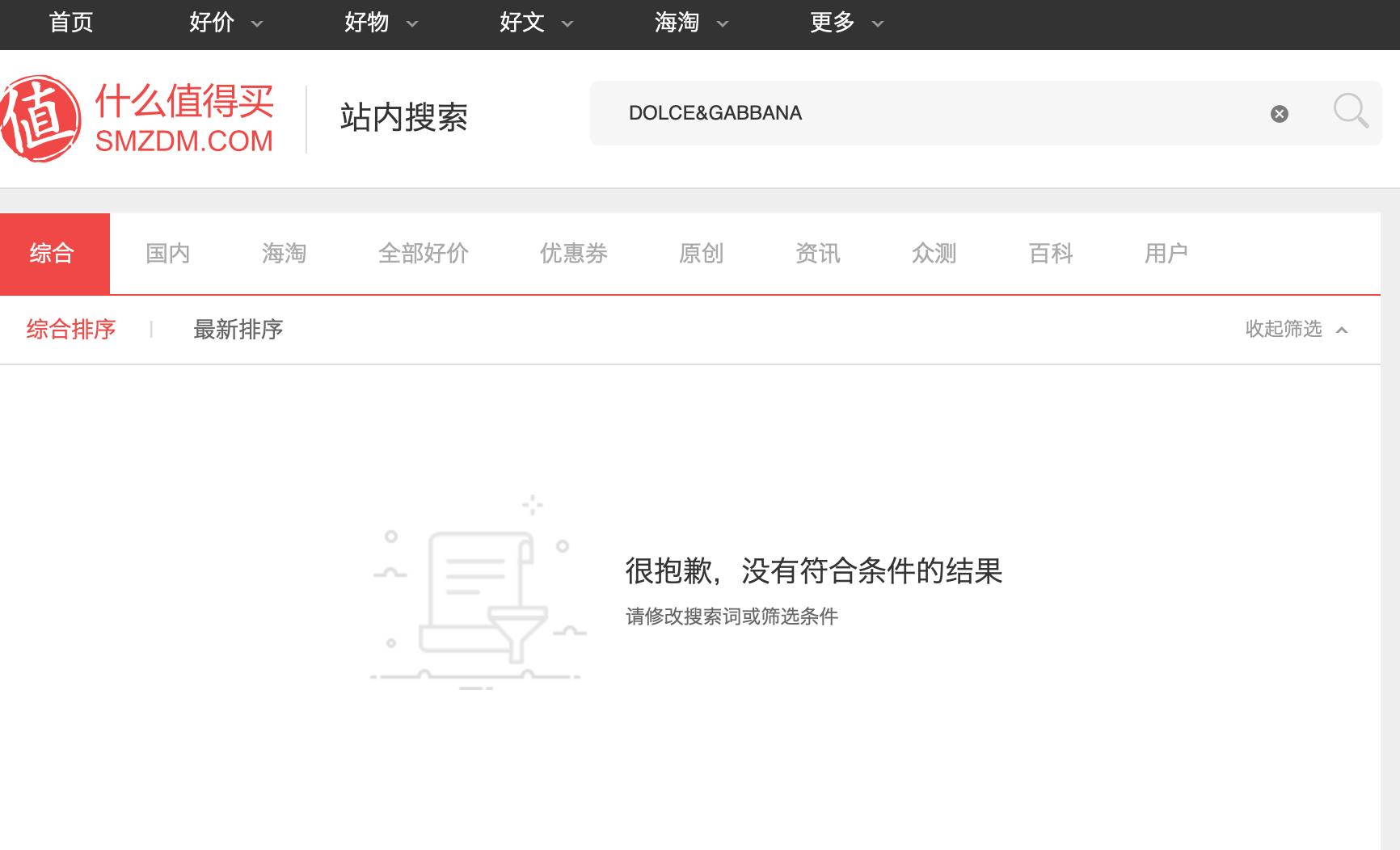Switch to the 全部好价 tab
This screenshot has width=1400, height=850.
pos(424,253)
